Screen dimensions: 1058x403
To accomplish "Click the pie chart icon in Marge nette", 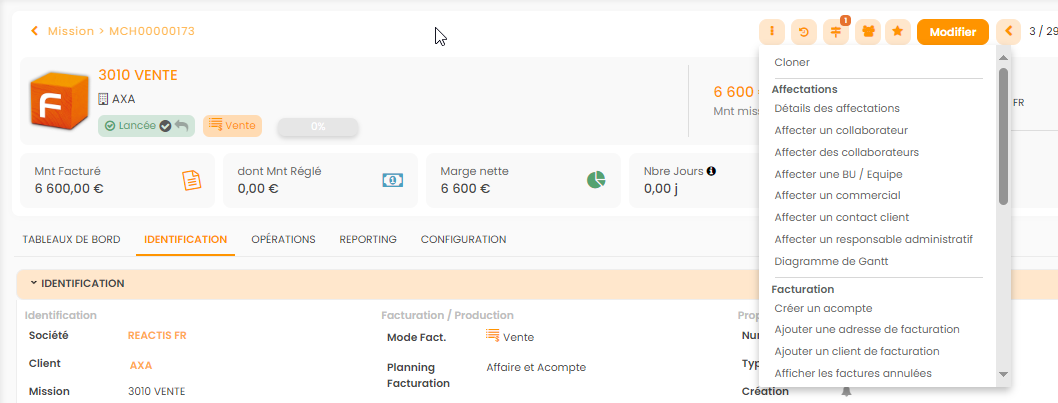I will [x=596, y=180].
